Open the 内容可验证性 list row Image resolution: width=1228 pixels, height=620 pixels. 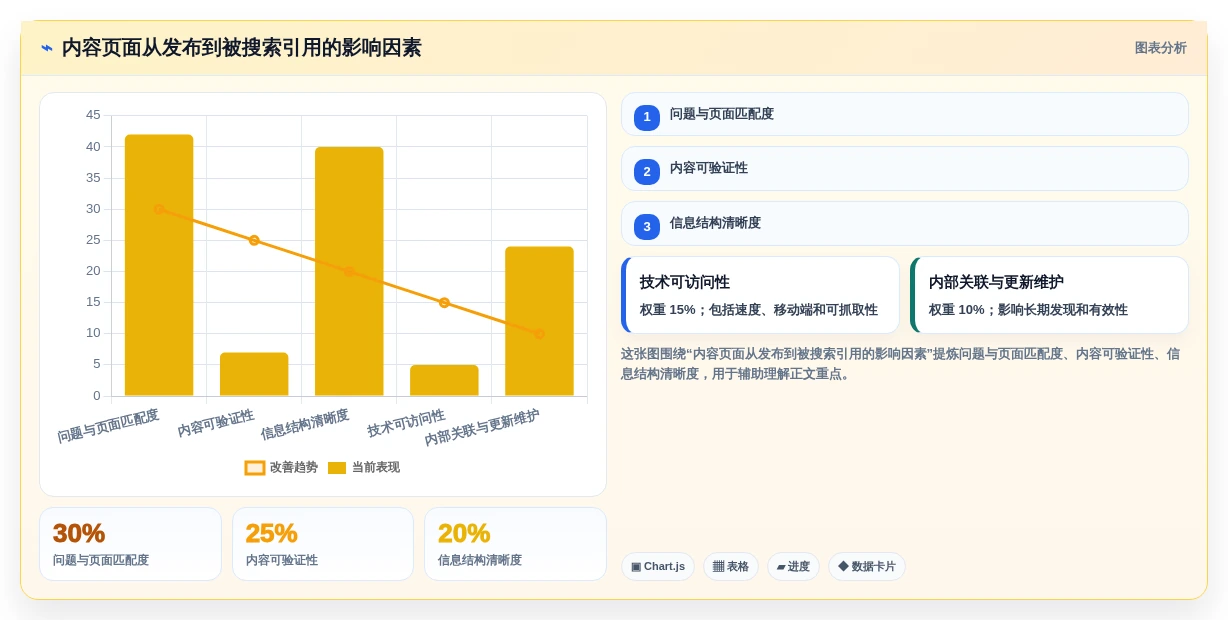coord(905,169)
